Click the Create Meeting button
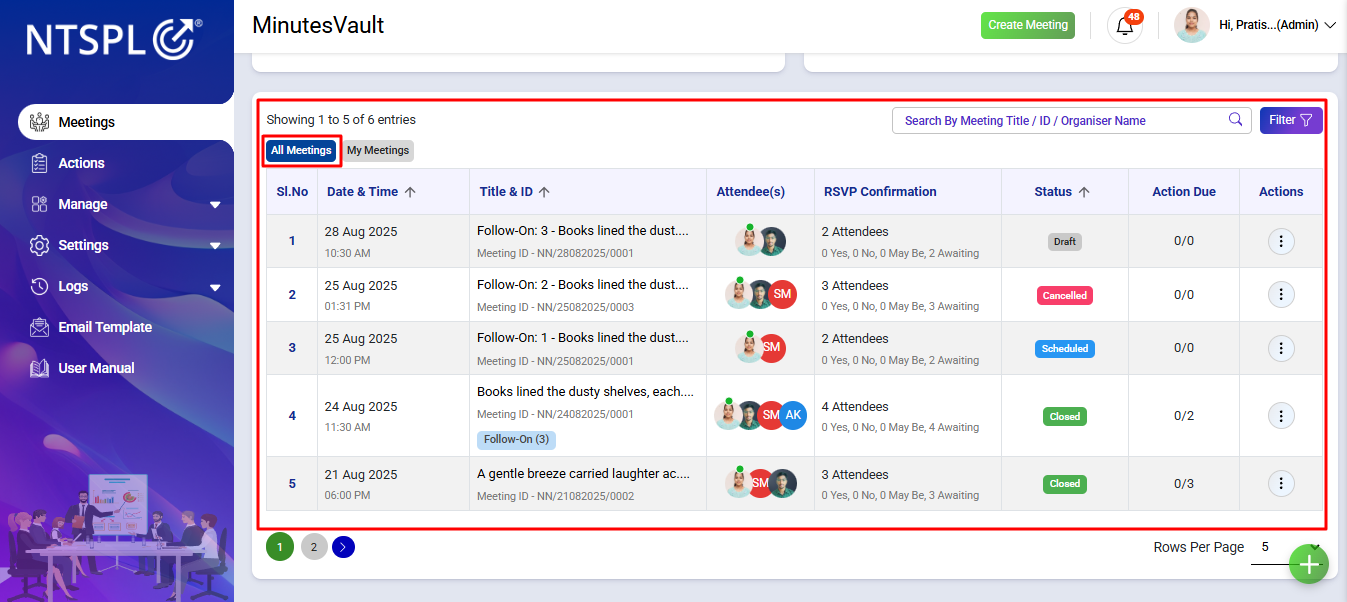This screenshot has width=1347, height=602. tap(1028, 25)
